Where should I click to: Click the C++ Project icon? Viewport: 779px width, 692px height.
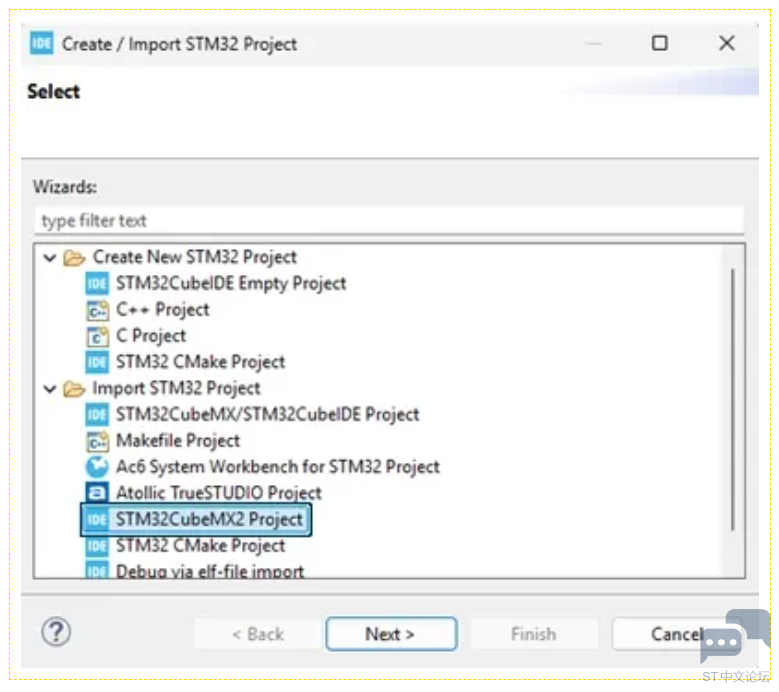click(x=97, y=310)
